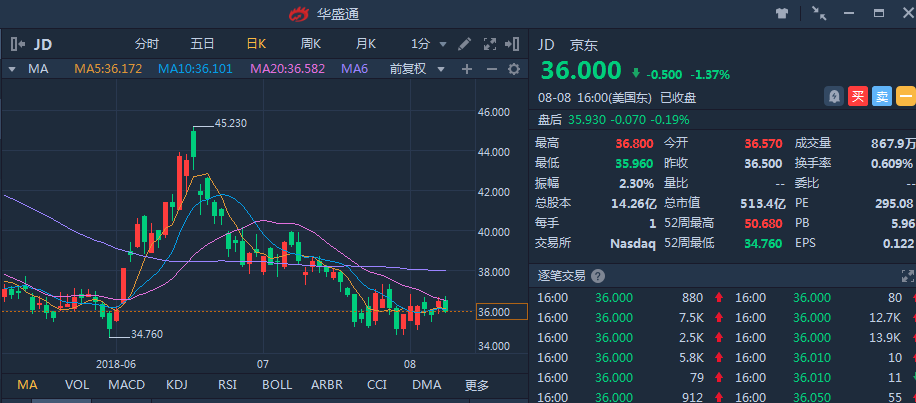
Task: Click the tall green candle at 45.230 peak
Action: pos(193,143)
